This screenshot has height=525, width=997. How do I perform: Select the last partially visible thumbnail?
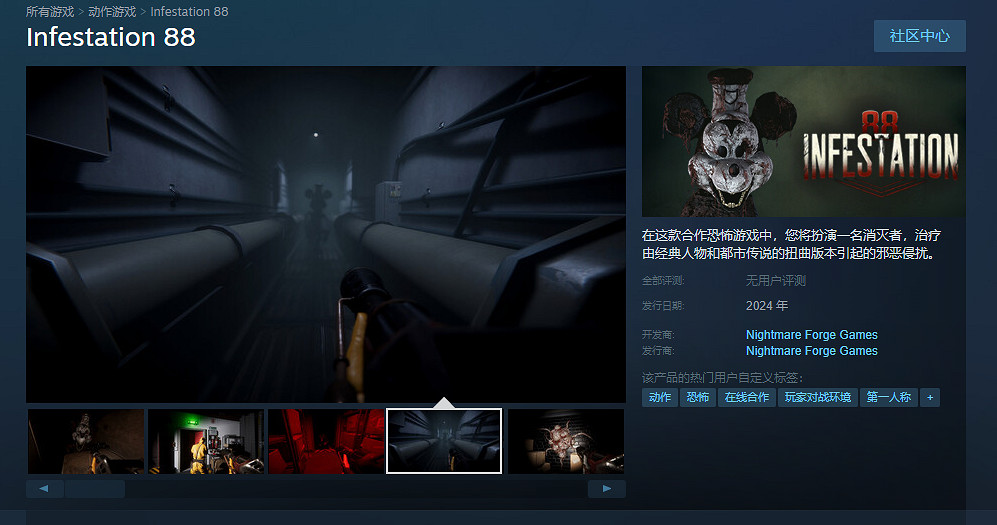tap(566, 441)
